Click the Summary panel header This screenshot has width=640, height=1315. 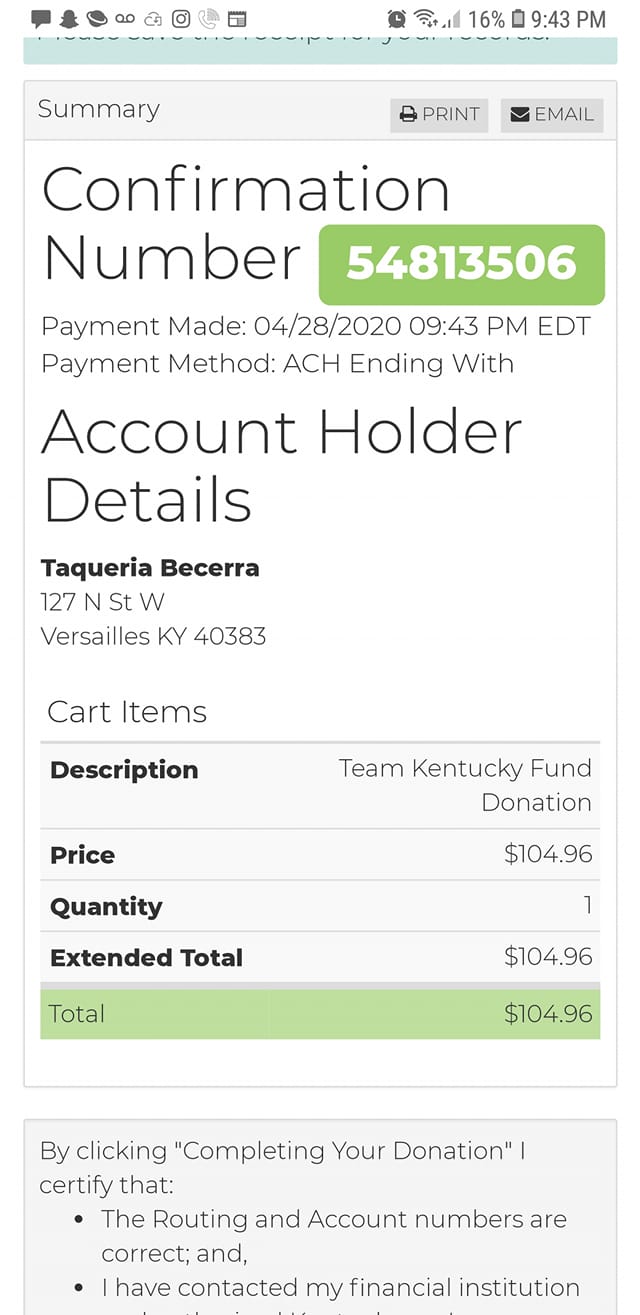pyautogui.click(x=320, y=110)
